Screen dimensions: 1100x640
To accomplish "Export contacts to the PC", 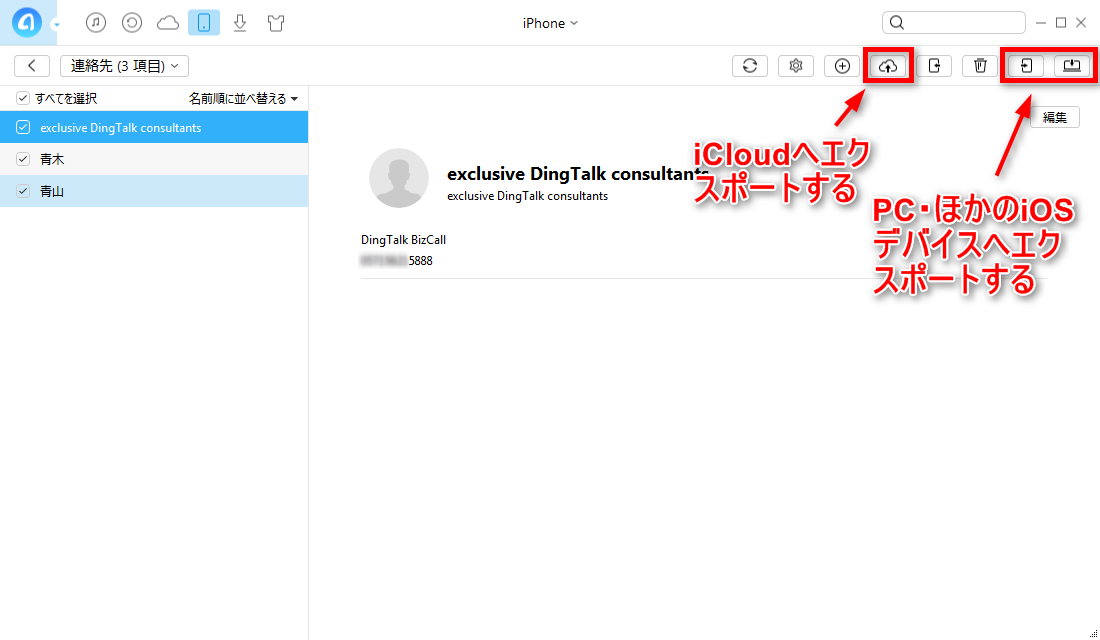I will [x=1072, y=65].
